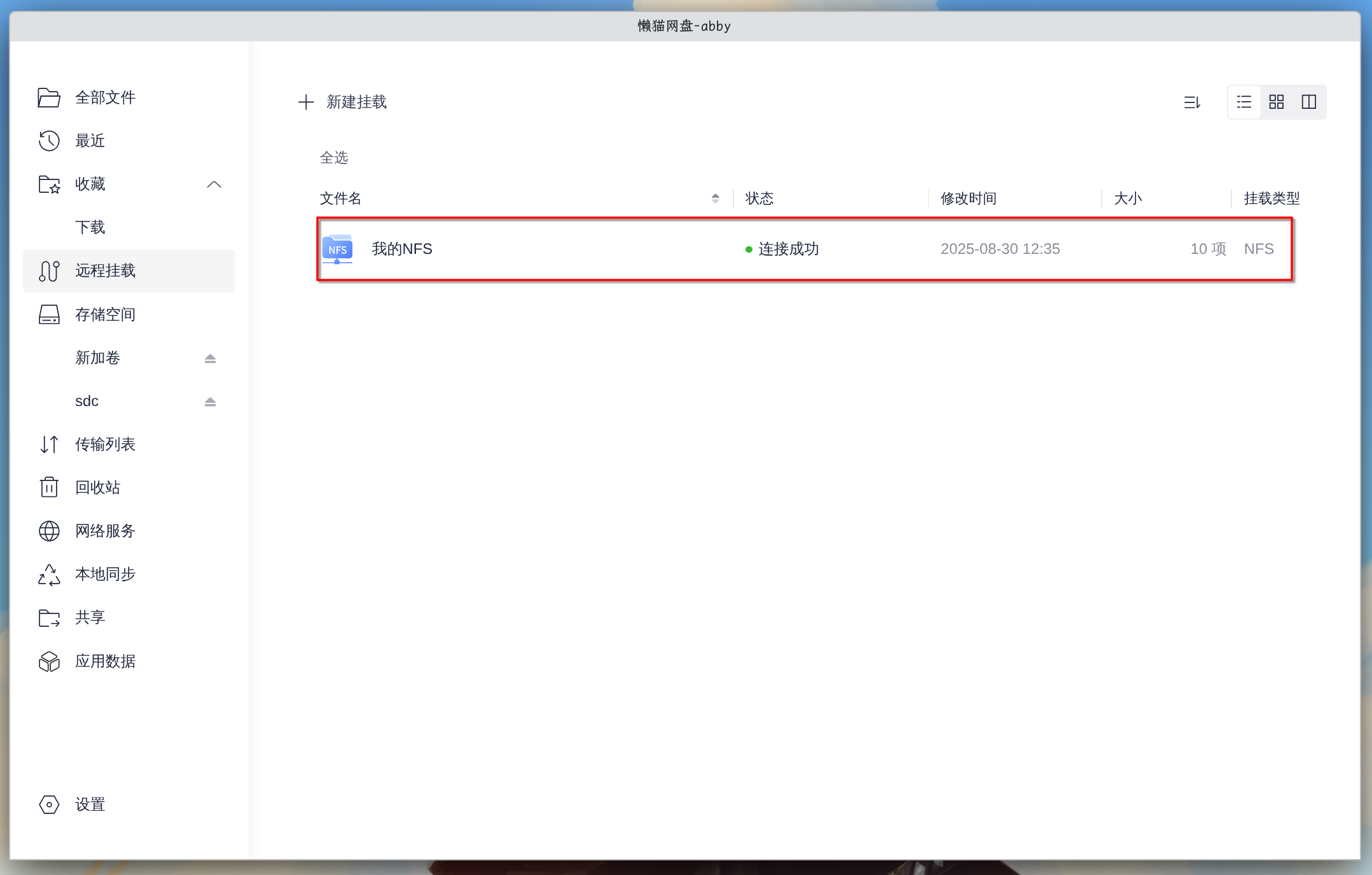This screenshot has width=1372, height=875.
Task: Click the plus icon for new mount
Action: [306, 102]
